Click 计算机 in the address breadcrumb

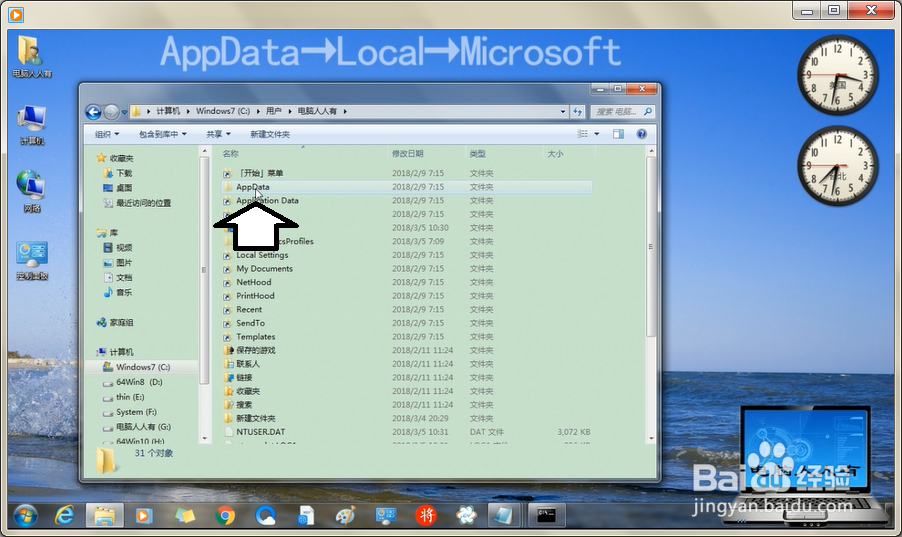168,111
